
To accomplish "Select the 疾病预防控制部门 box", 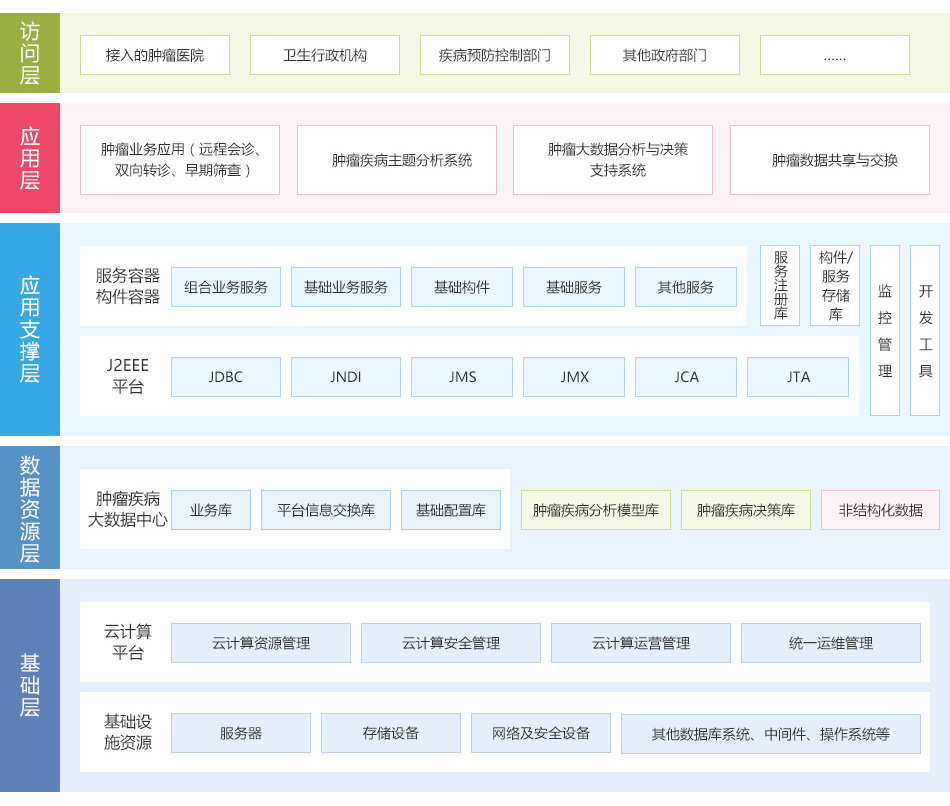I will point(494,55).
